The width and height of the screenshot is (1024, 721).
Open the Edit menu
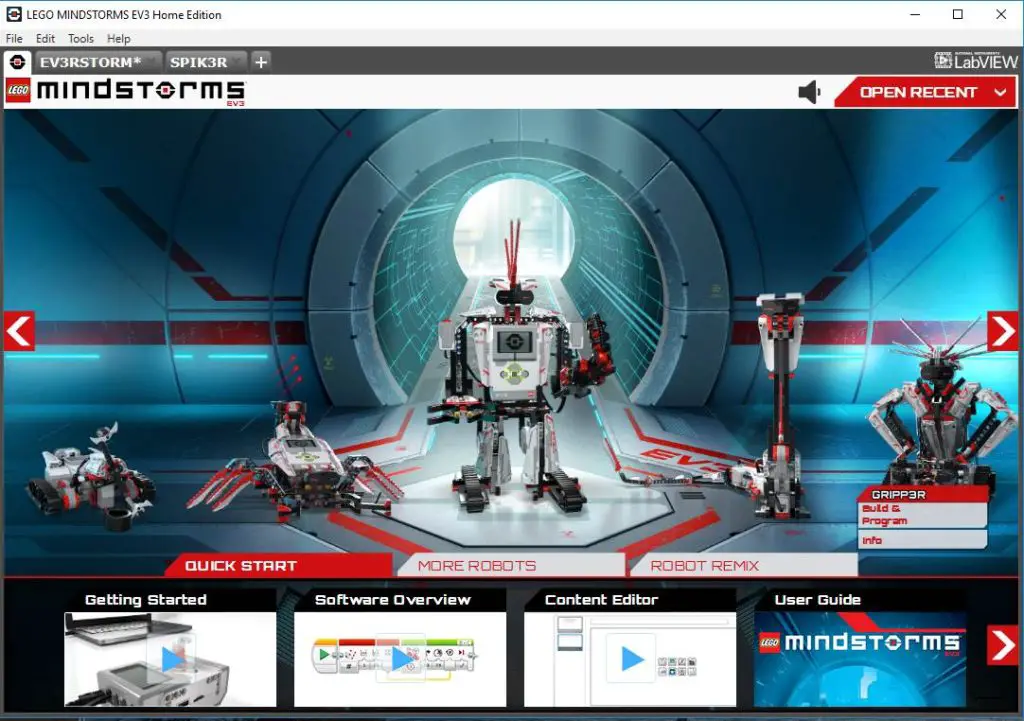click(45, 39)
